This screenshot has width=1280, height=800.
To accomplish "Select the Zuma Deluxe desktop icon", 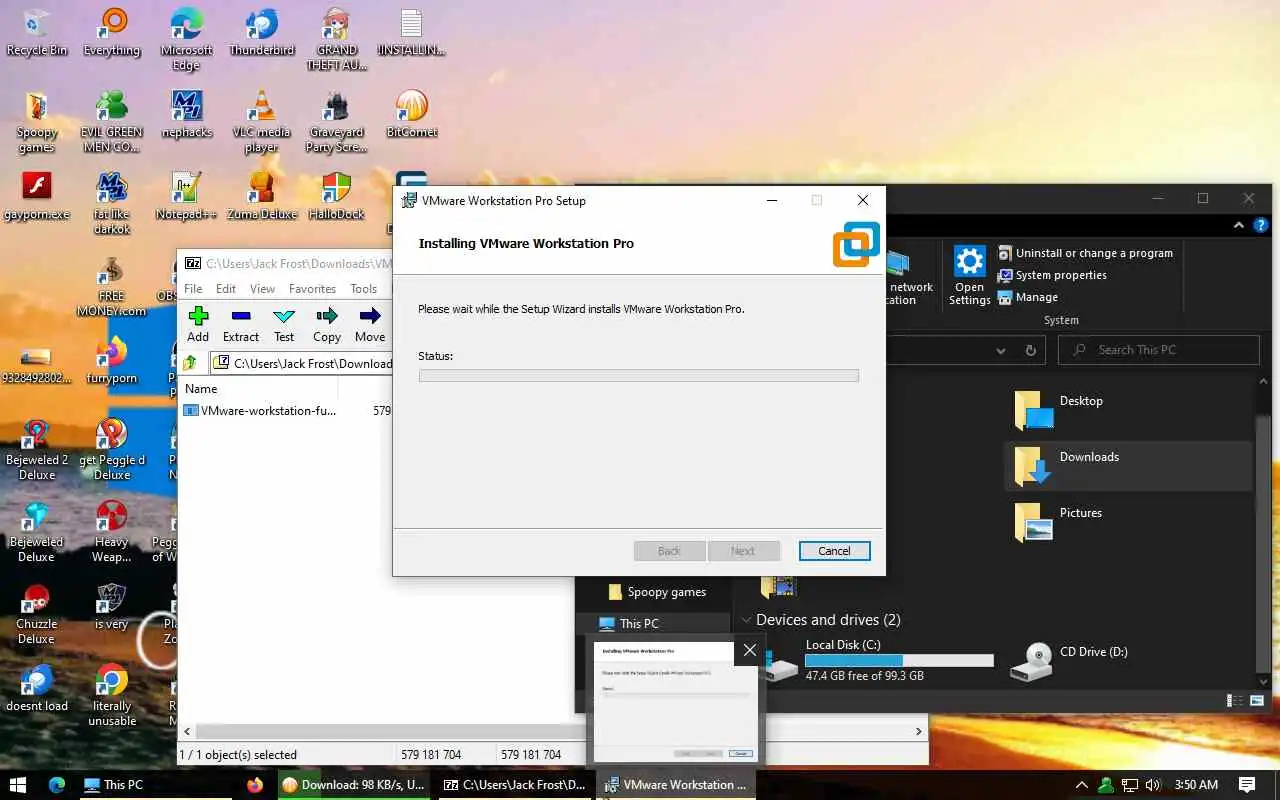I will click(262, 196).
